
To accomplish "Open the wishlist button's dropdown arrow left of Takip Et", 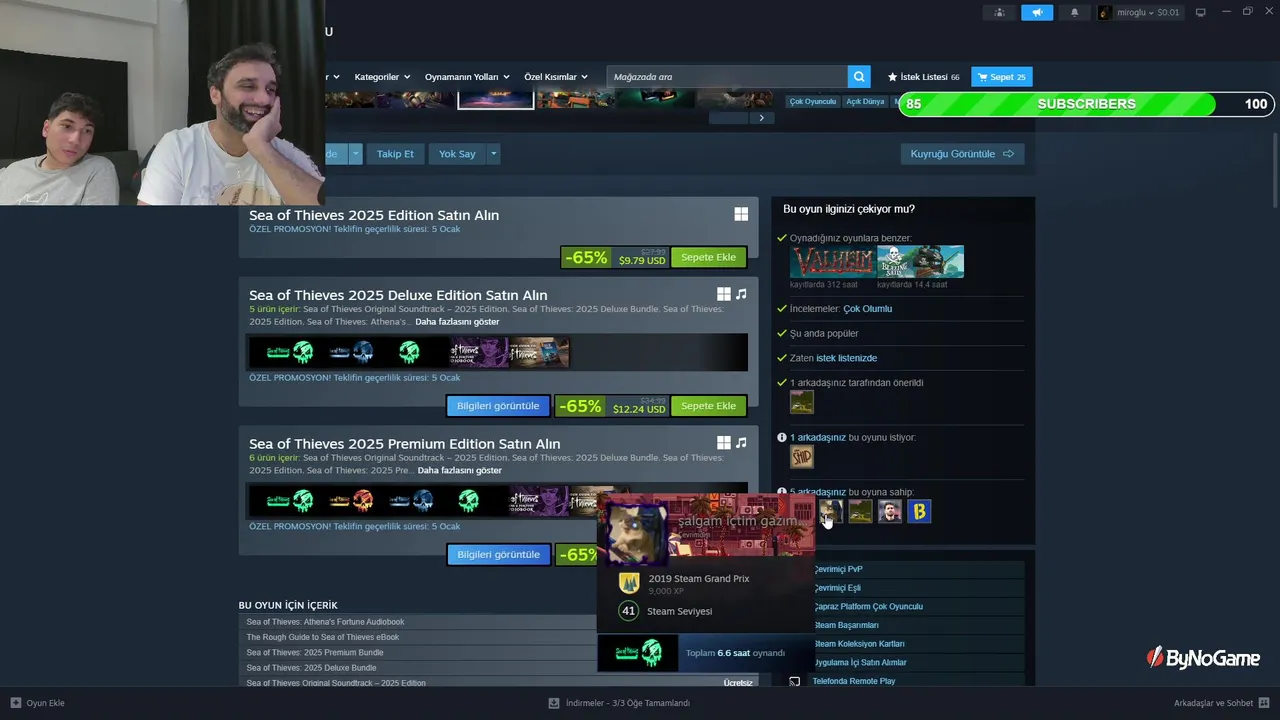I will [355, 154].
